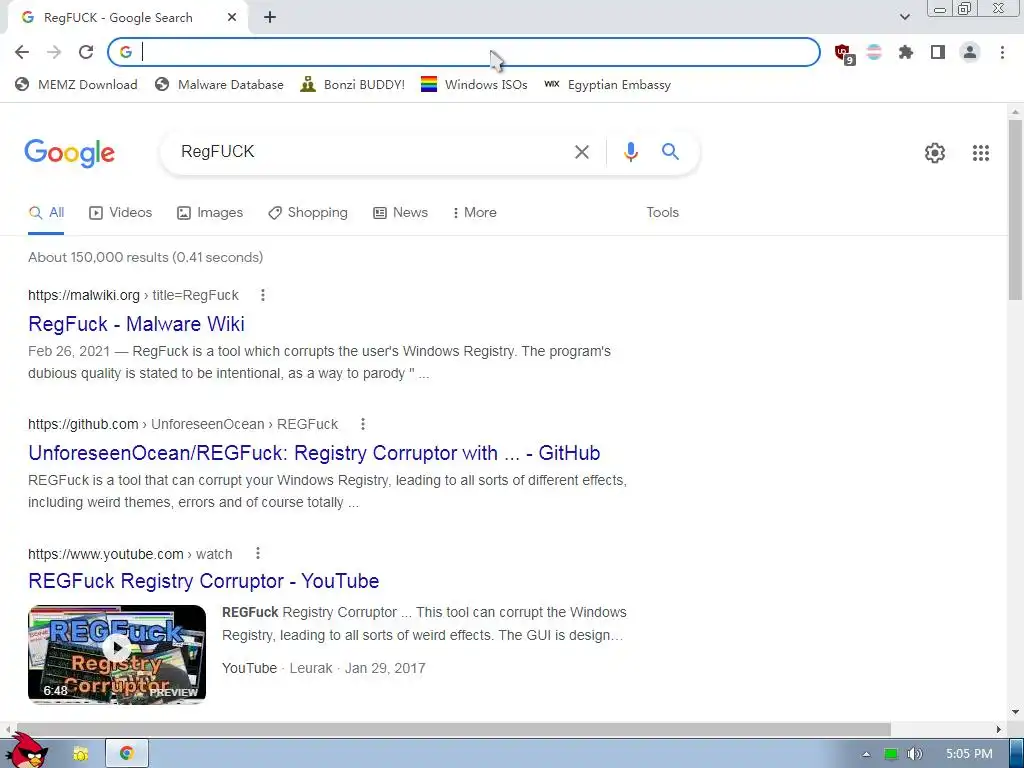The width and height of the screenshot is (1024, 768).
Task: Open a new browser tab
Action: point(270,18)
